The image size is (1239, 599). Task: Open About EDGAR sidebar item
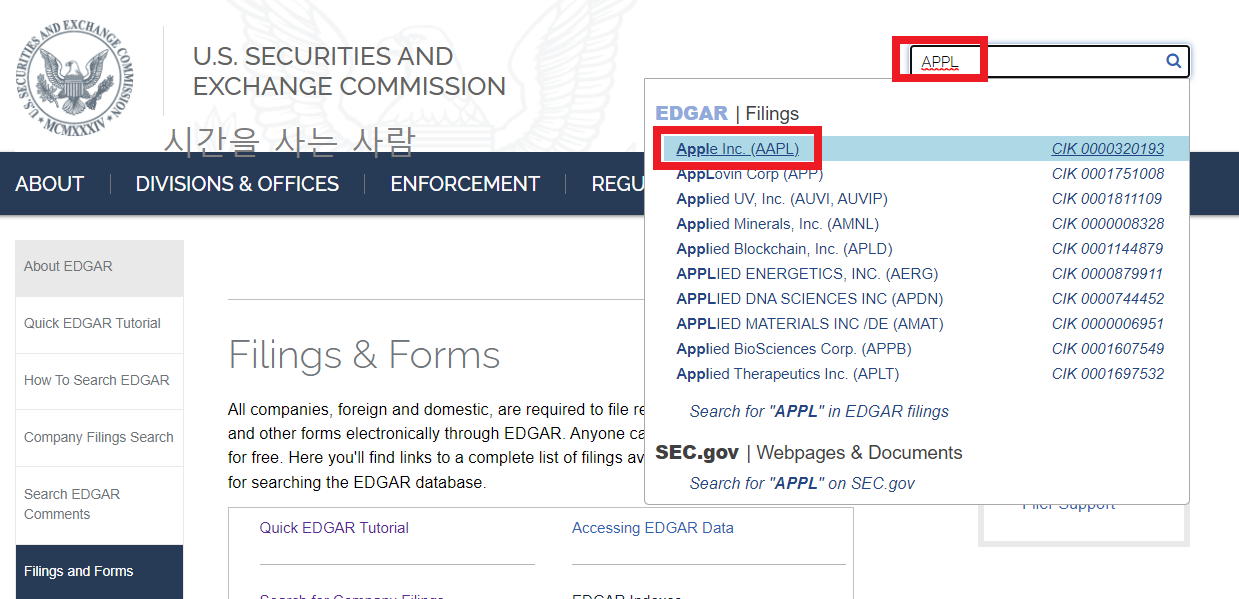(x=99, y=267)
